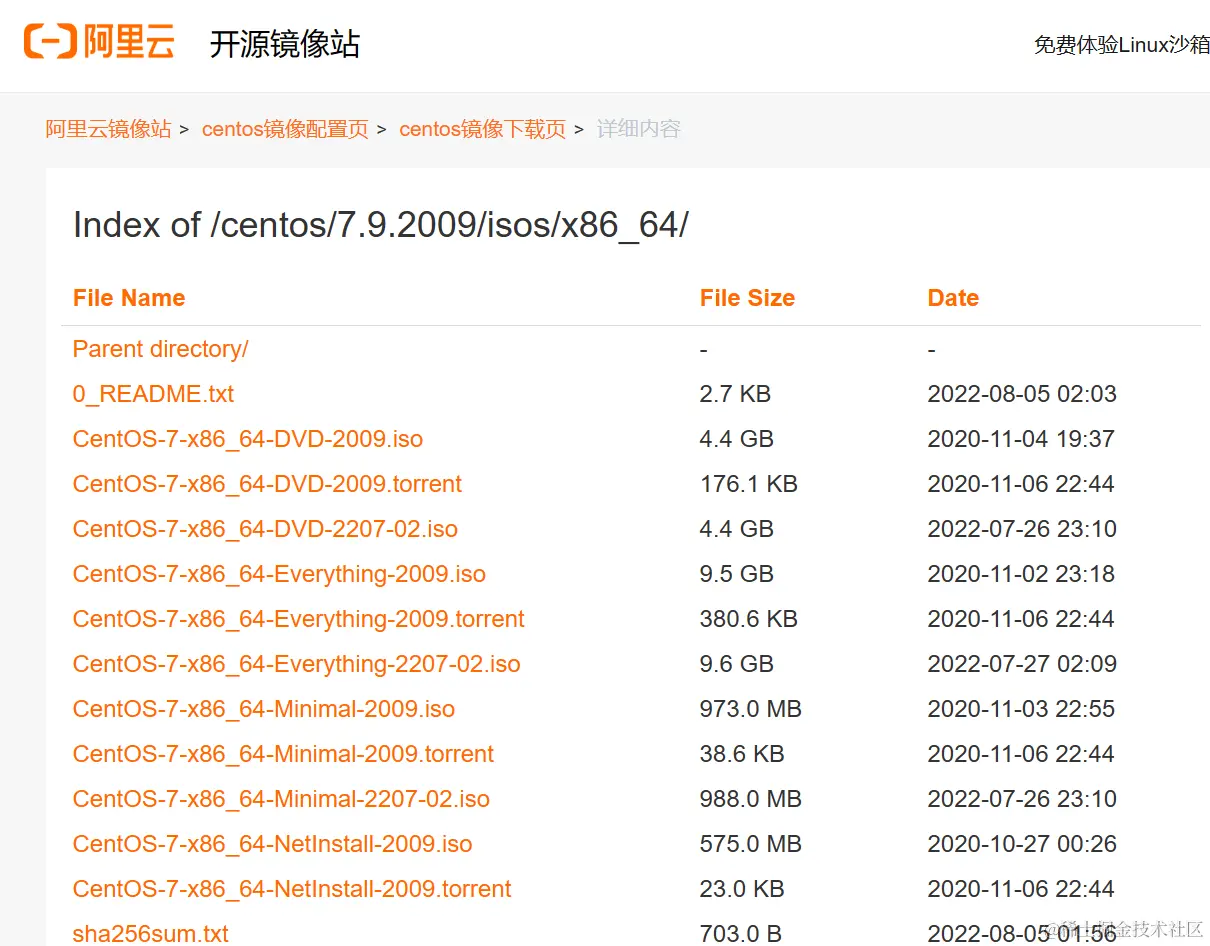Click the 详细内容 breadcrumb text

tap(639, 129)
